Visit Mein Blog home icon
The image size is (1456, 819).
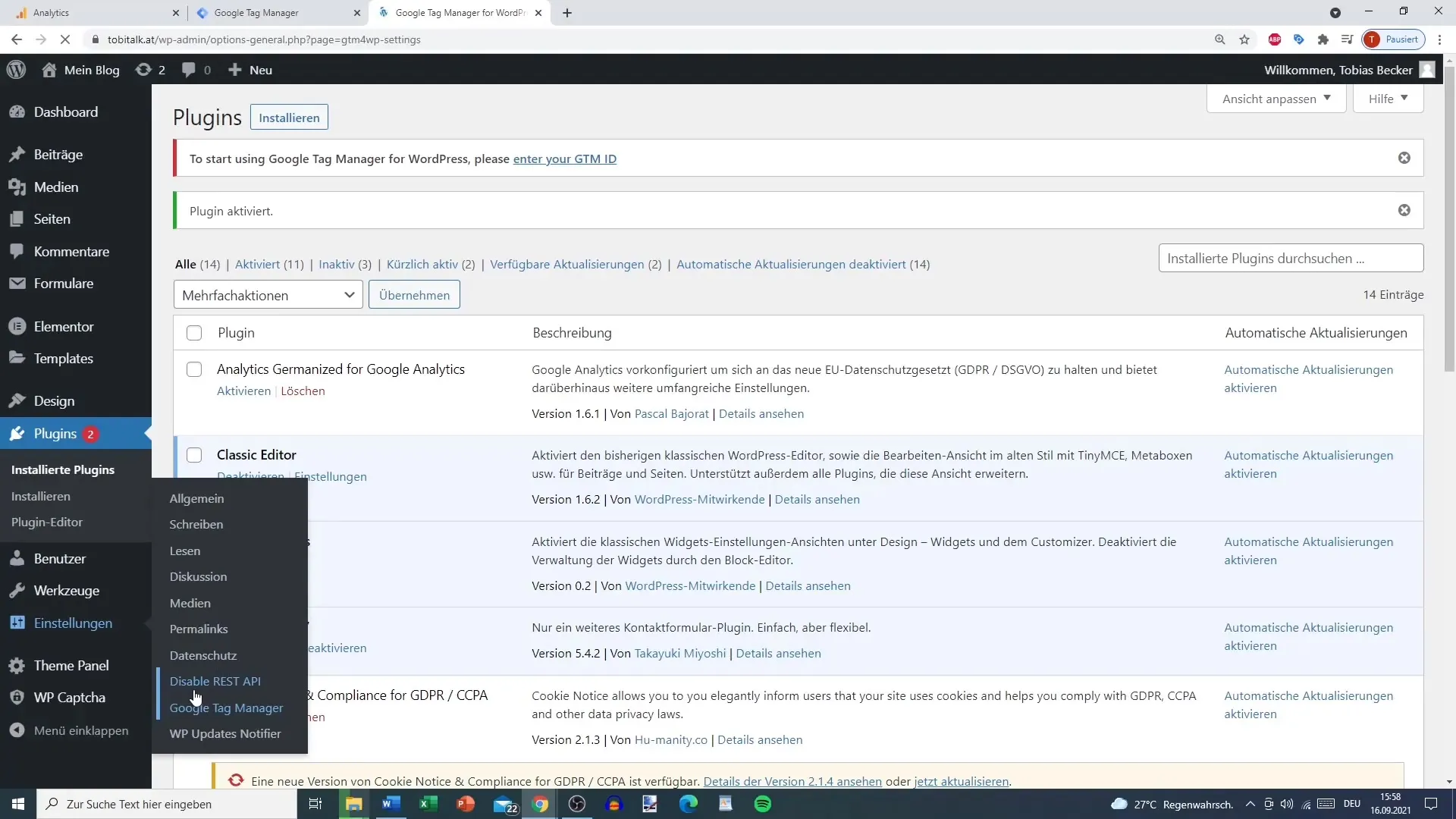point(49,70)
